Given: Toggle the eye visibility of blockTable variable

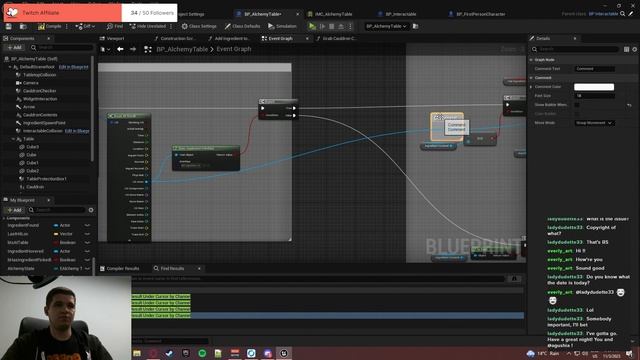Looking at the screenshot, I should tap(87, 242).
